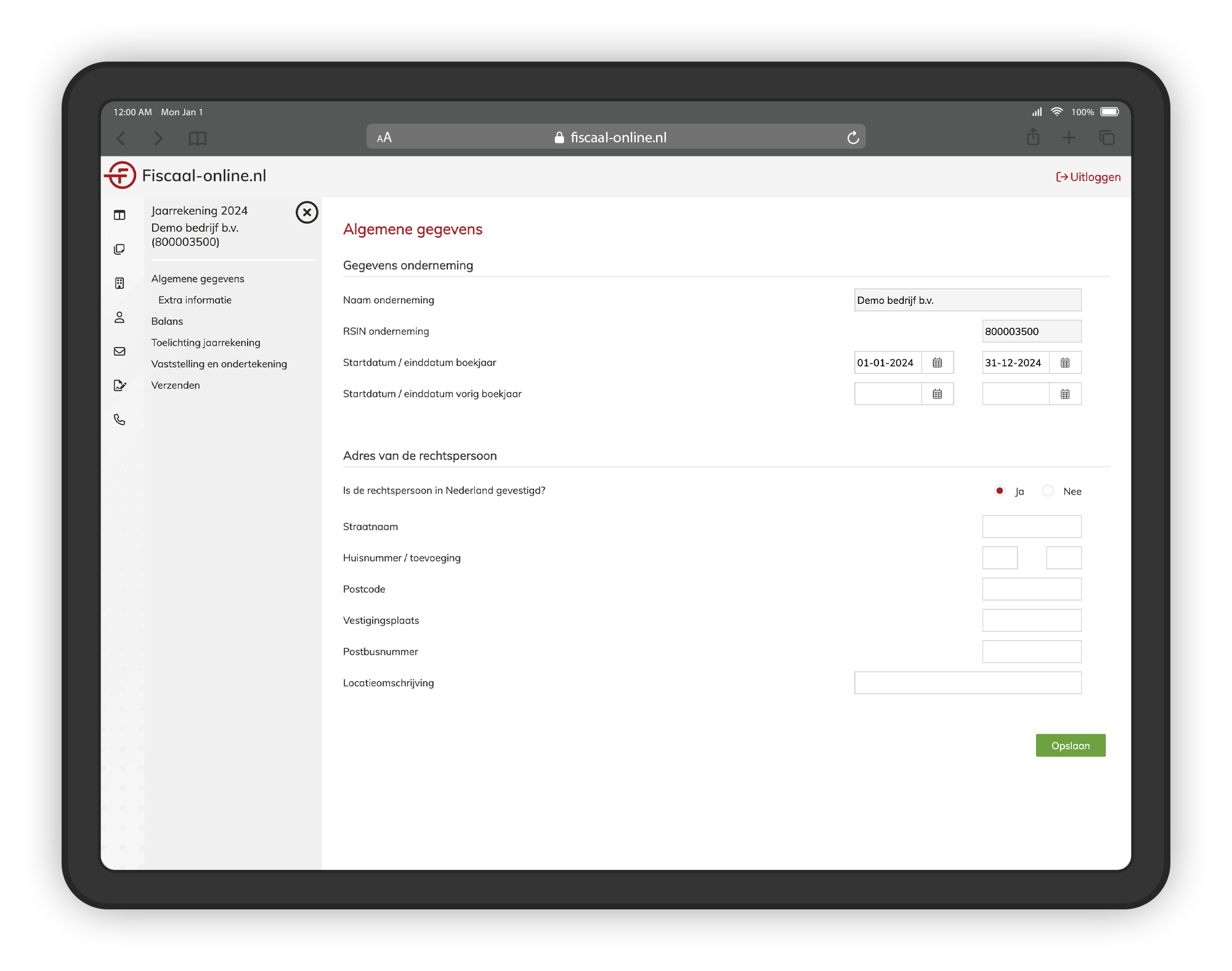Open the person profile icon in sidebar

point(120,317)
